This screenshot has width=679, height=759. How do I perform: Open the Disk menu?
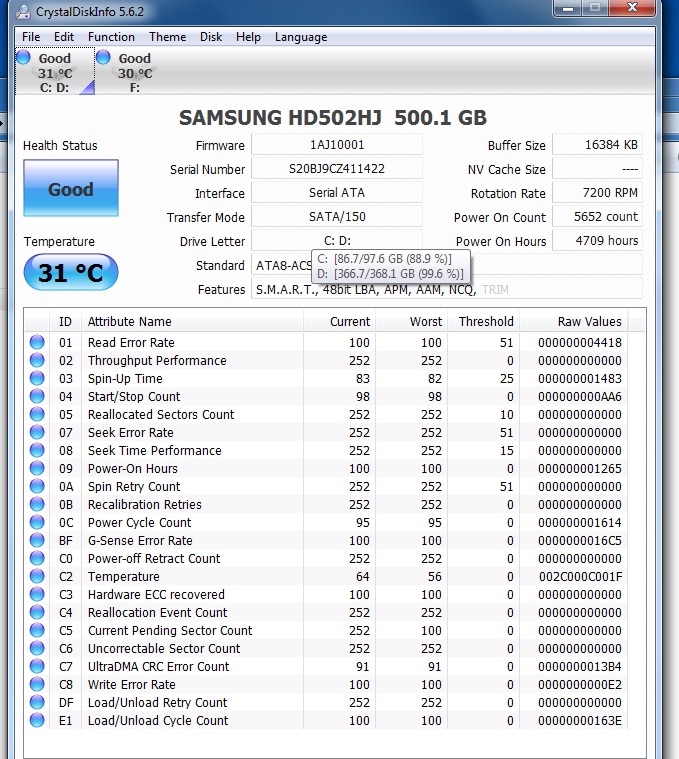tap(211, 37)
